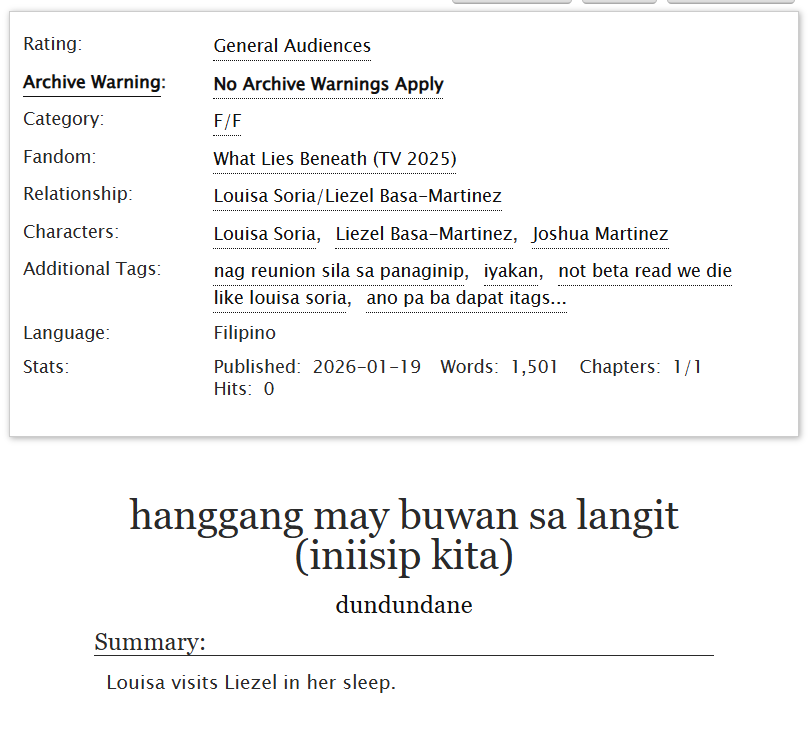Image resolution: width=810 pixels, height=730 pixels.
Task: Click the Hits value 0
Action: (x=269, y=389)
